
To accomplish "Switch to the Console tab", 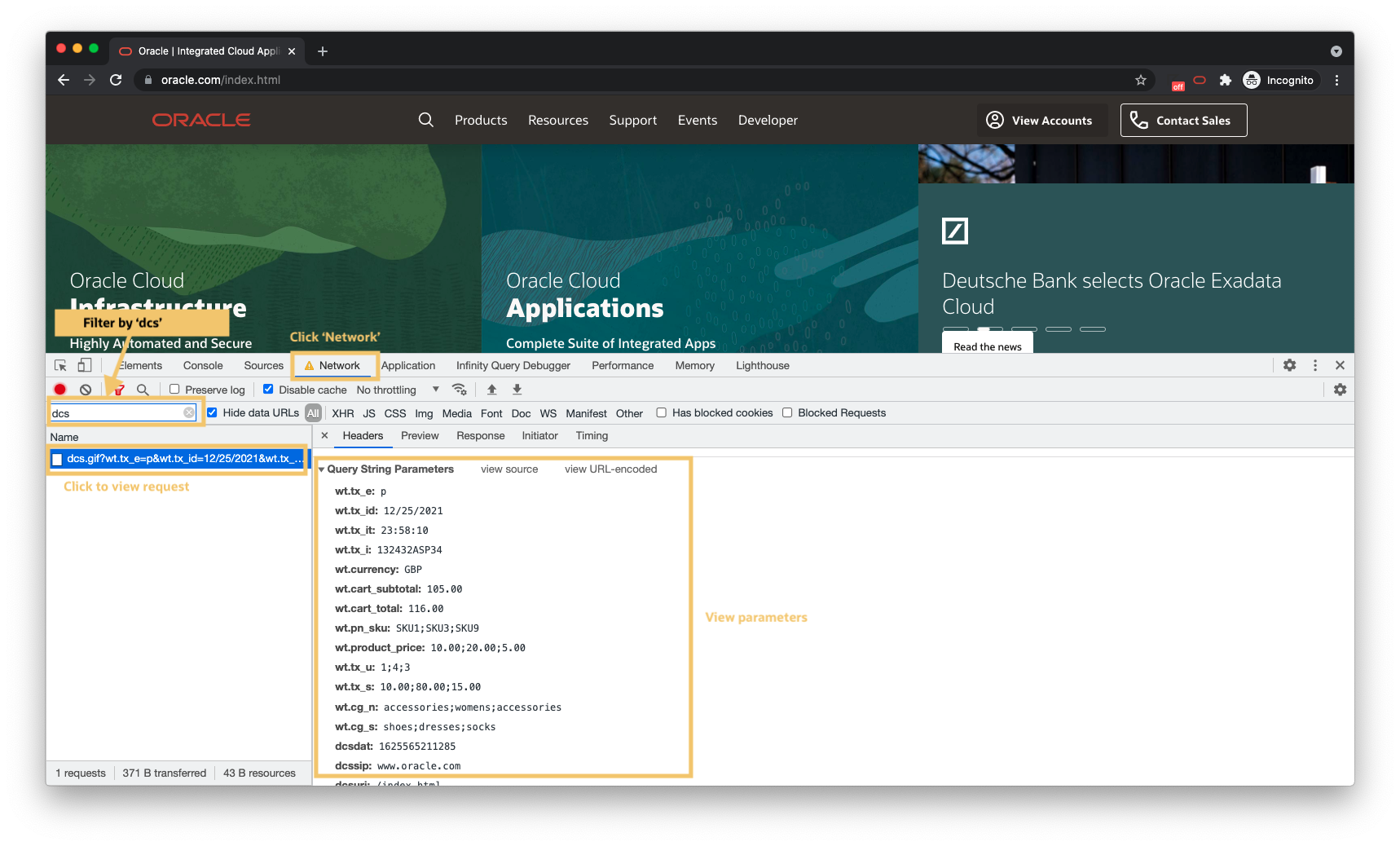I will tap(202, 365).
